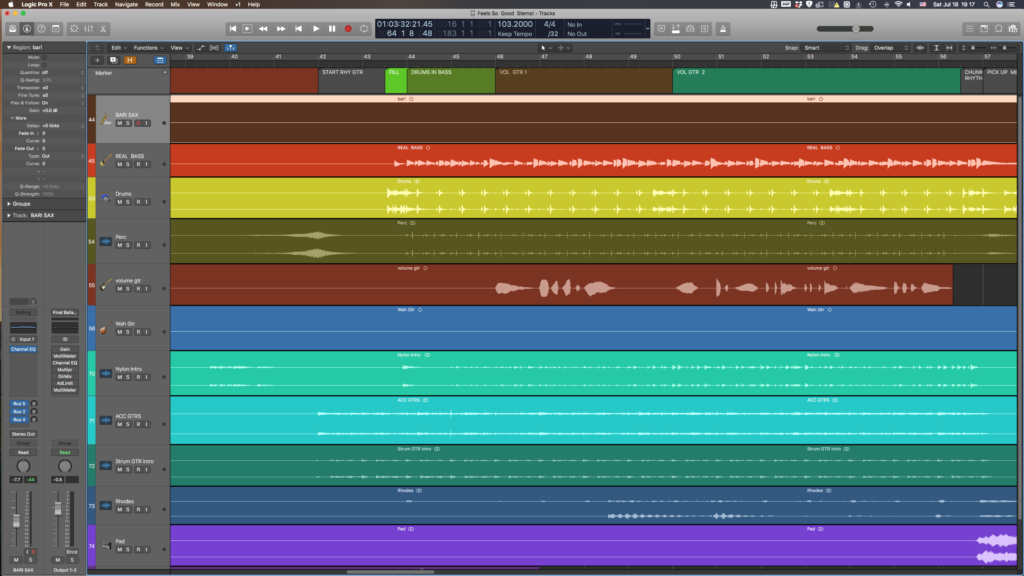
Task: Record-enable the BARI SAX track
Action: click(x=137, y=123)
